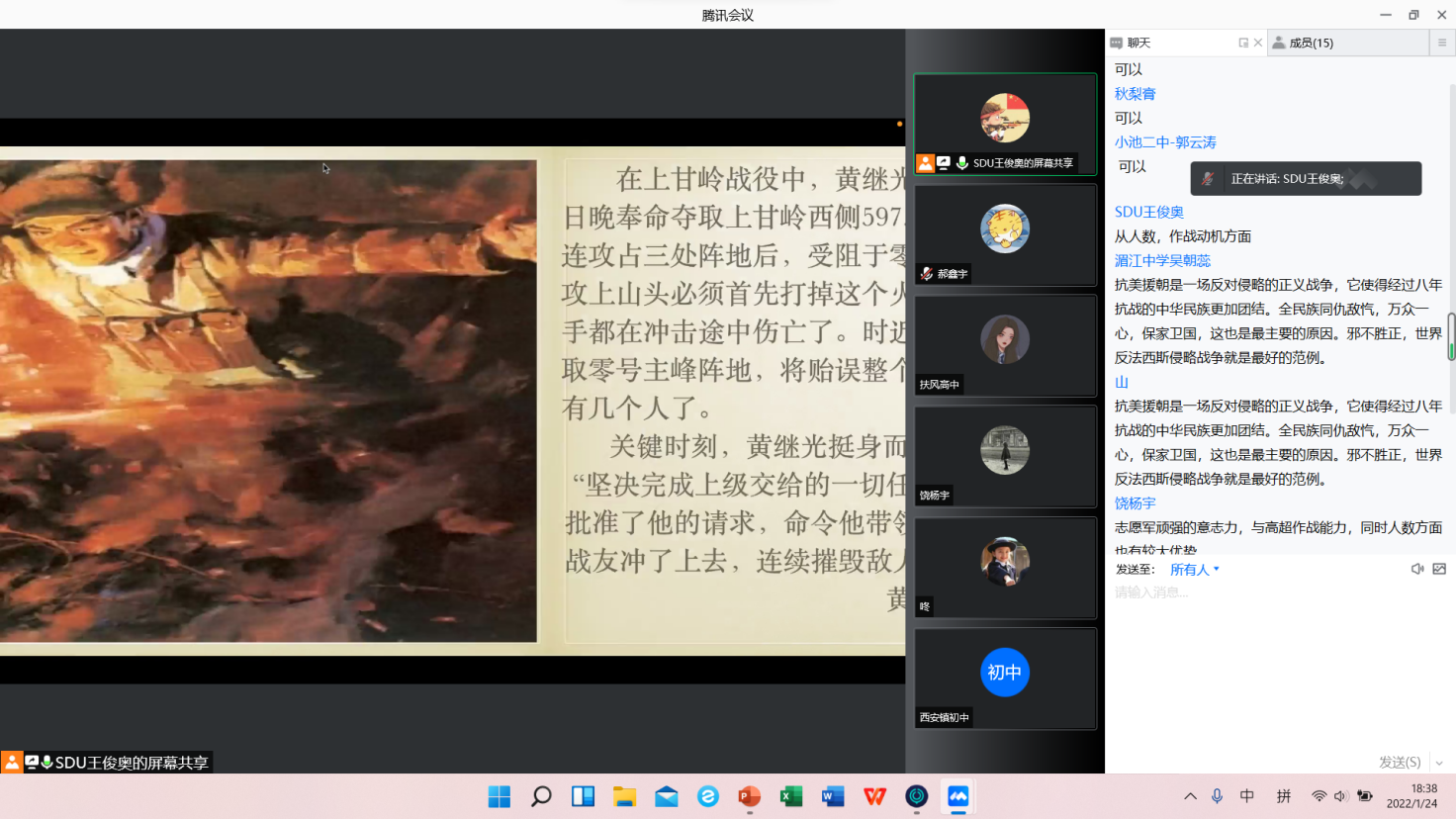Open the Wi-Fi network tray icon

click(x=1319, y=796)
